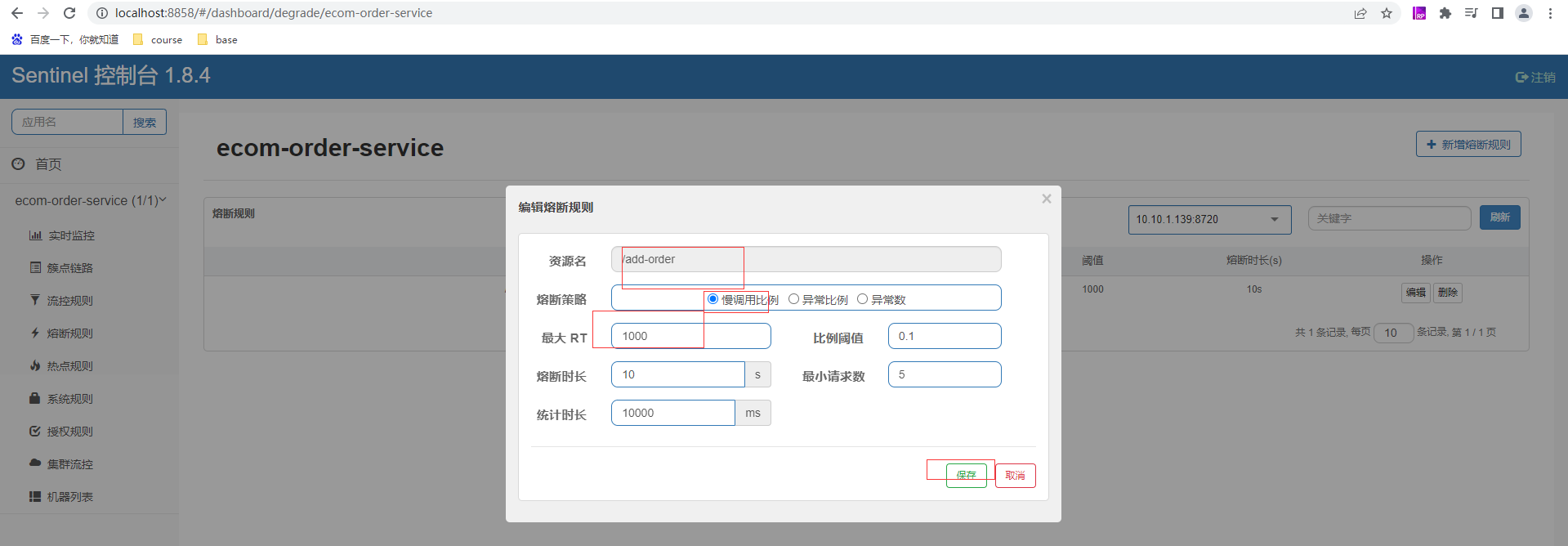Open the 百度一下 bookmark
Viewport: 1568px width, 546px height.
pyautogui.click(x=65, y=39)
